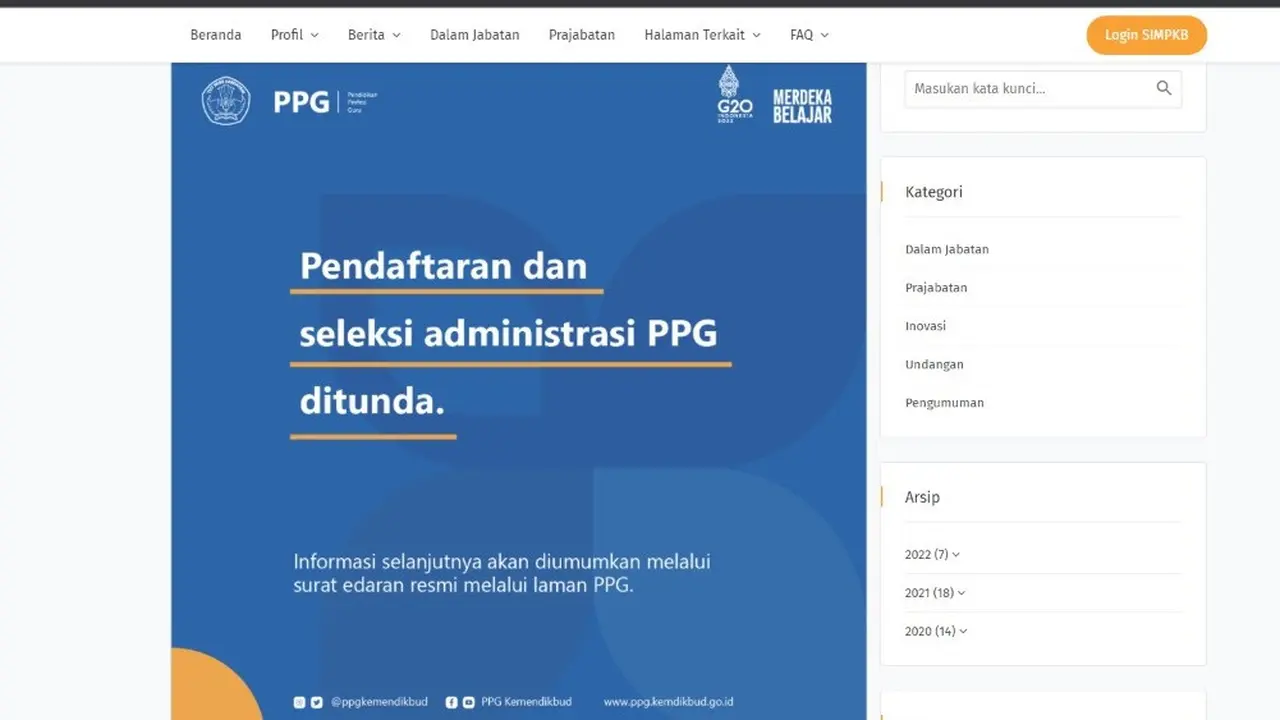This screenshot has width=1280, height=720.
Task: Open the YouTube icon in the banner footer
Action: (467, 702)
